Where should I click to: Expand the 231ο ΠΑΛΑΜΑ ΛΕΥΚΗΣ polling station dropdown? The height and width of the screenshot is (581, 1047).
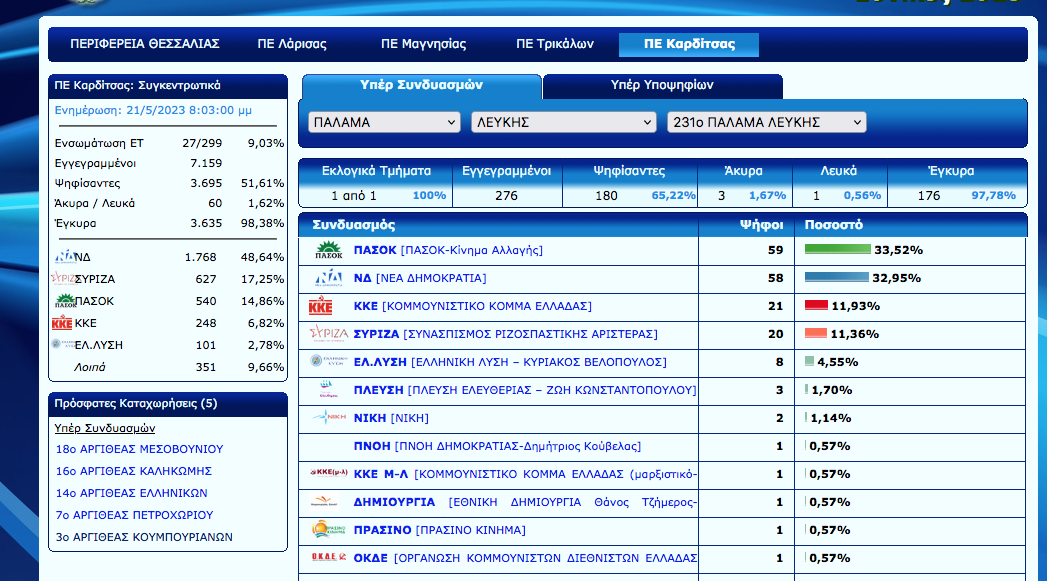pos(766,122)
